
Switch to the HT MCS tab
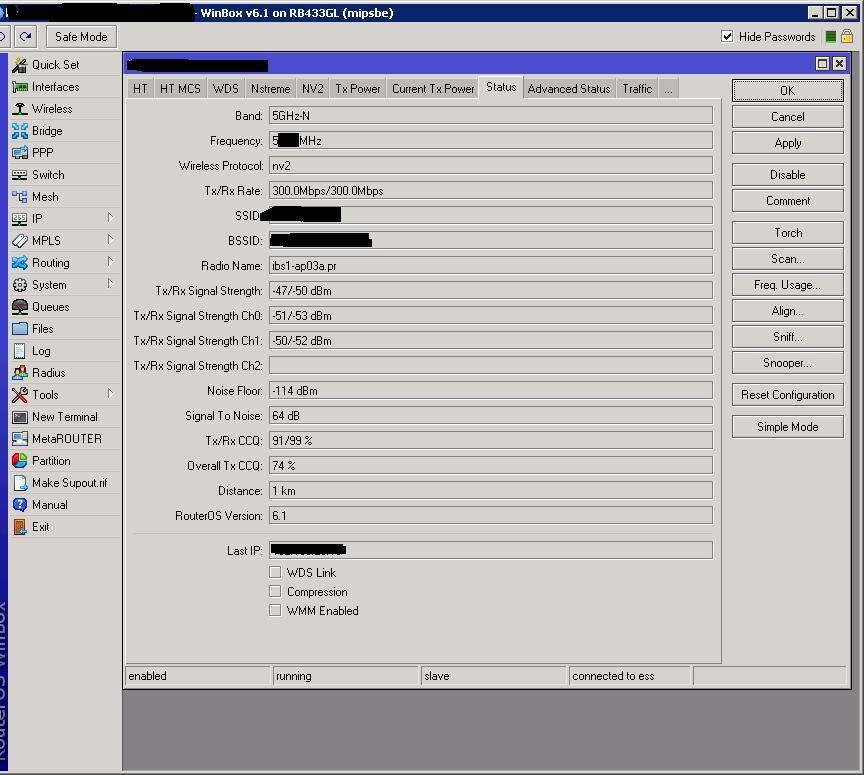pos(180,89)
